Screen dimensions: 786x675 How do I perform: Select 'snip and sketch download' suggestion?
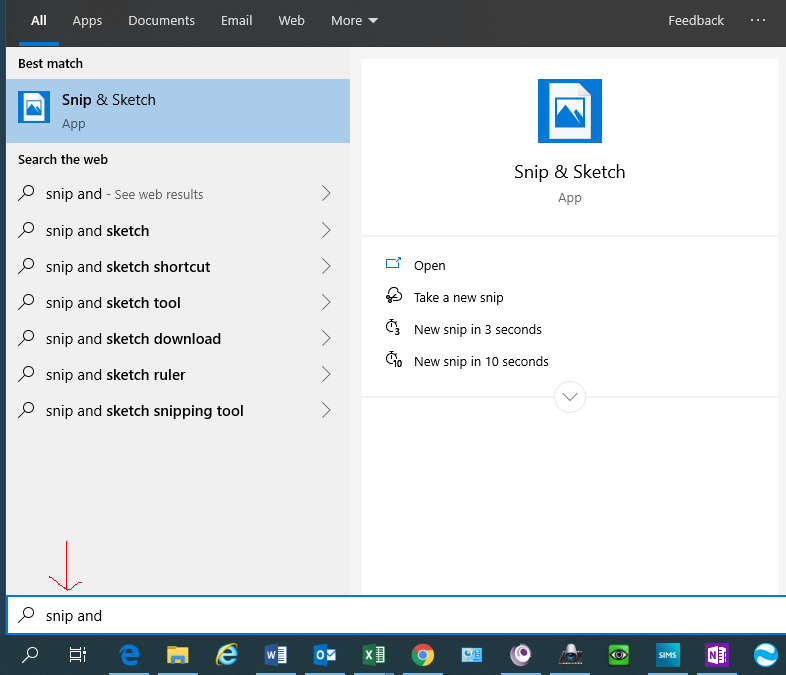178,338
